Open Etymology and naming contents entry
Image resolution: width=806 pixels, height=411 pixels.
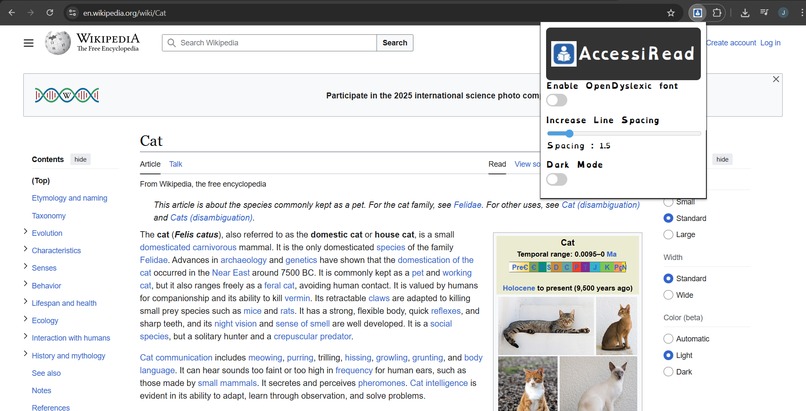(69, 198)
